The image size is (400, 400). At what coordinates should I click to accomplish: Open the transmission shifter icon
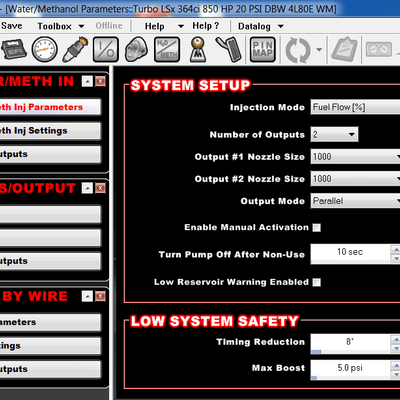coord(198,50)
